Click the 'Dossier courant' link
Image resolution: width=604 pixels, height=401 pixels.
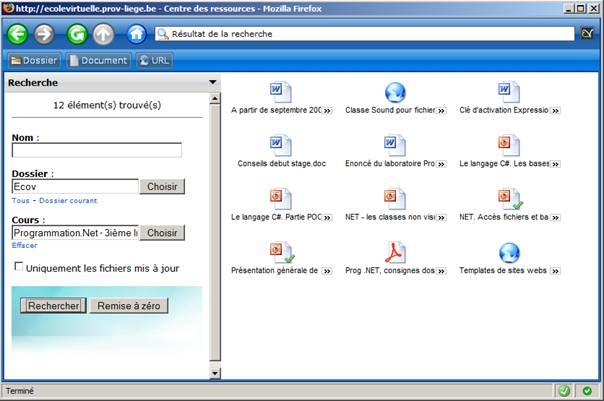67,201
